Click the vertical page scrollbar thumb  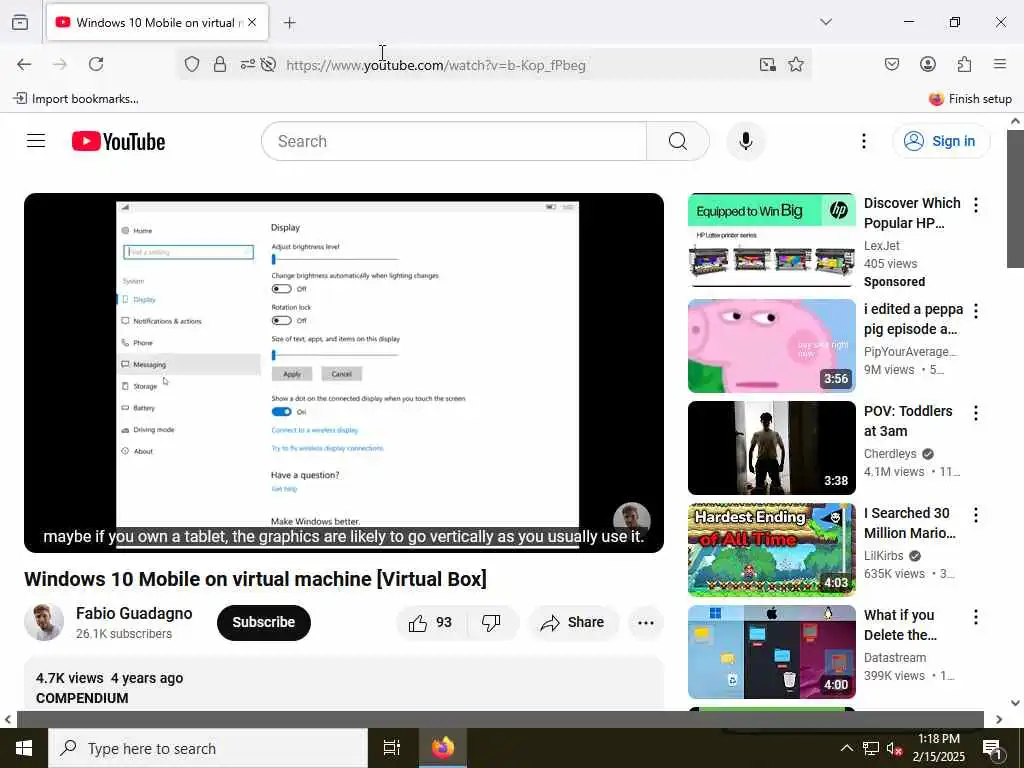(x=1015, y=199)
